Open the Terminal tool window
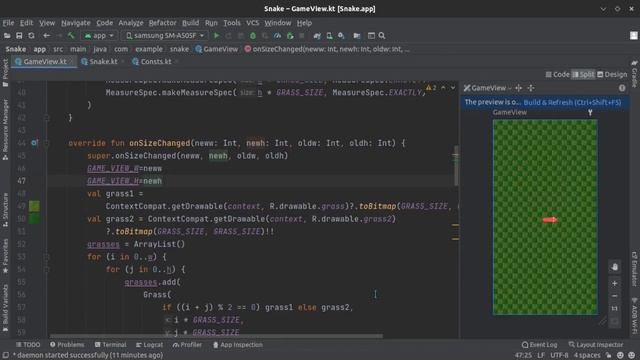The width and height of the screenshot is (640, 360). tap(110, 345)
